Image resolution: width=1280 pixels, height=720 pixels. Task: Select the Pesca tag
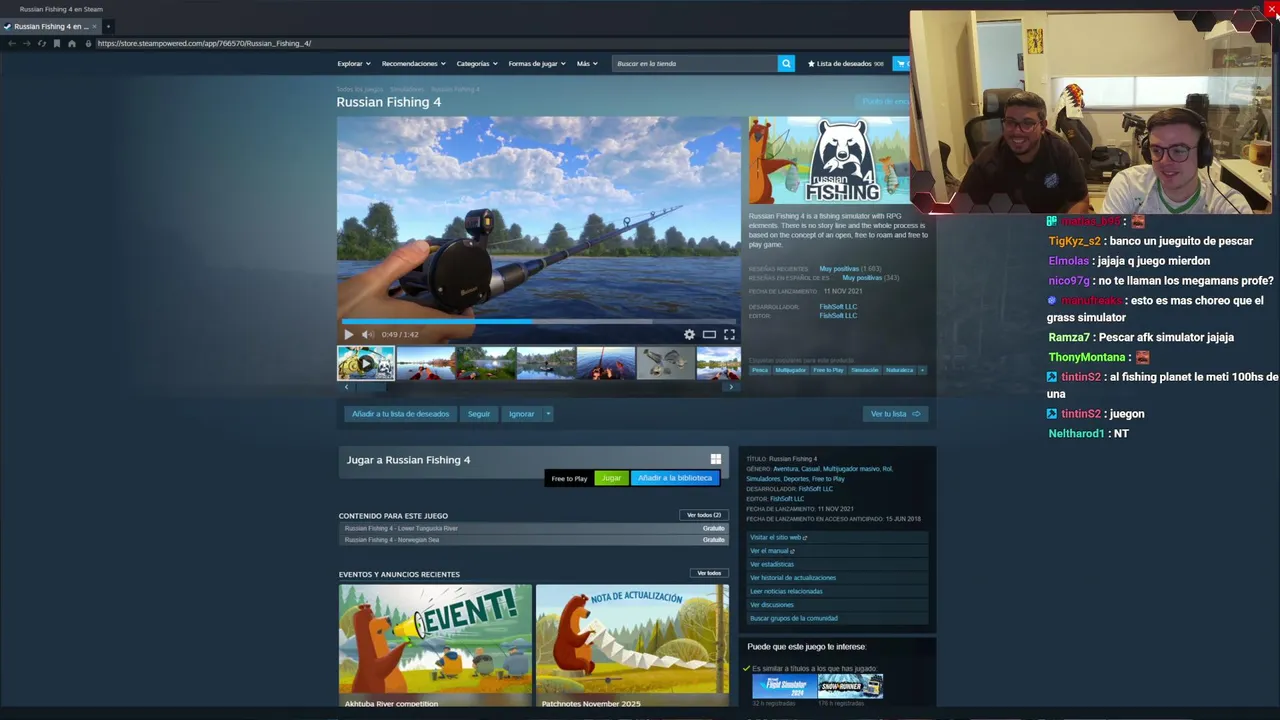pos(760,370)
